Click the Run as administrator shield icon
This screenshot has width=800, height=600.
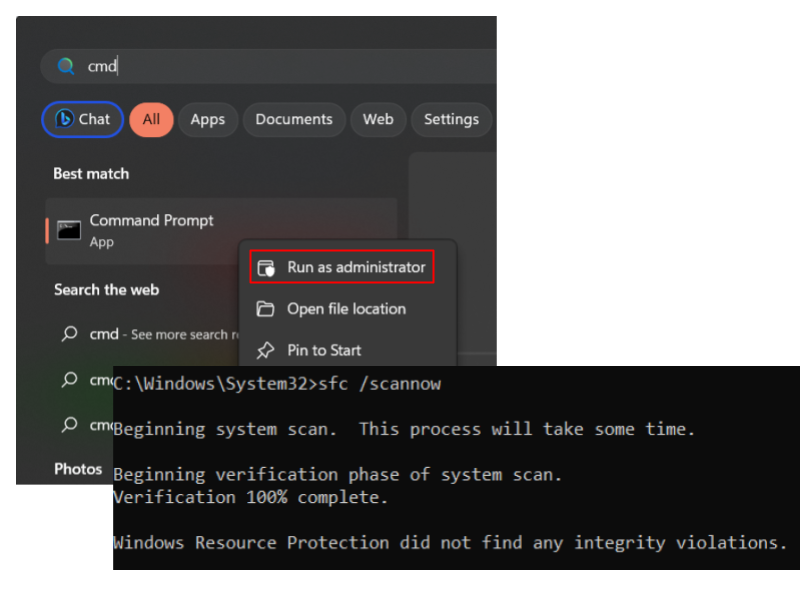click(x=266, y=267)
